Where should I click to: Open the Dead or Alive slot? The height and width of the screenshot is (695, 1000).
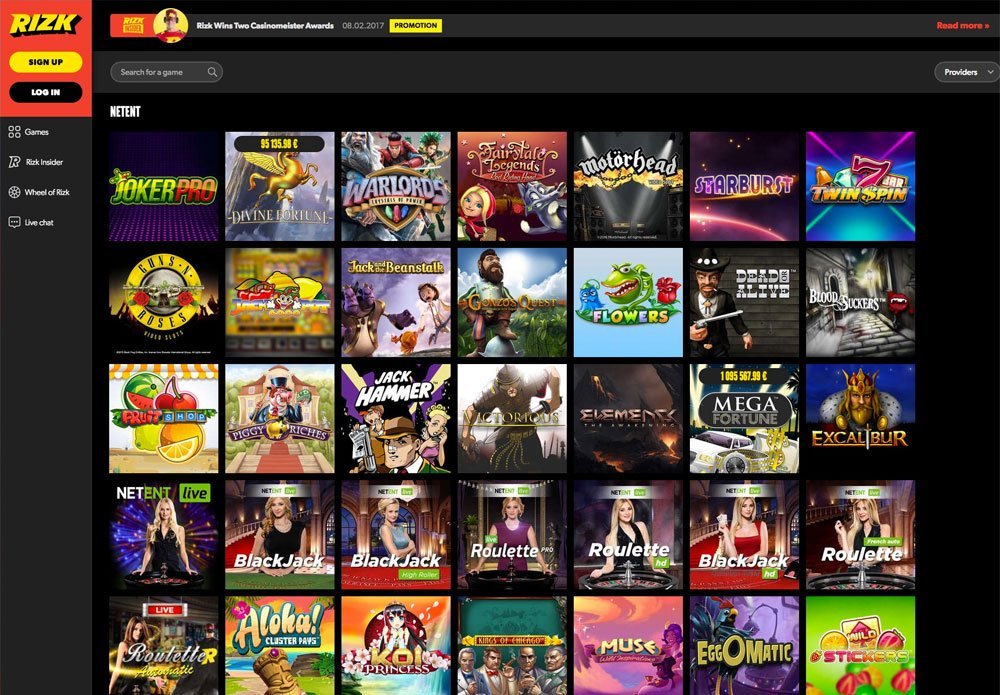(x=744, y=302)
